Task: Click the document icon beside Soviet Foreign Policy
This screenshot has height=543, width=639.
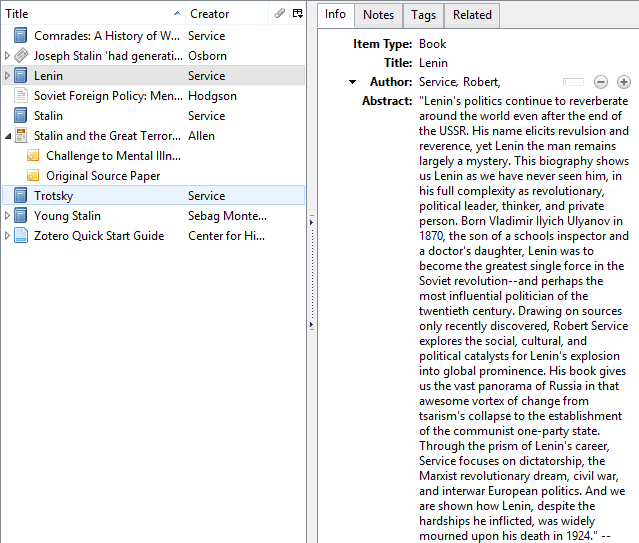Action: [x=21, y=95]
